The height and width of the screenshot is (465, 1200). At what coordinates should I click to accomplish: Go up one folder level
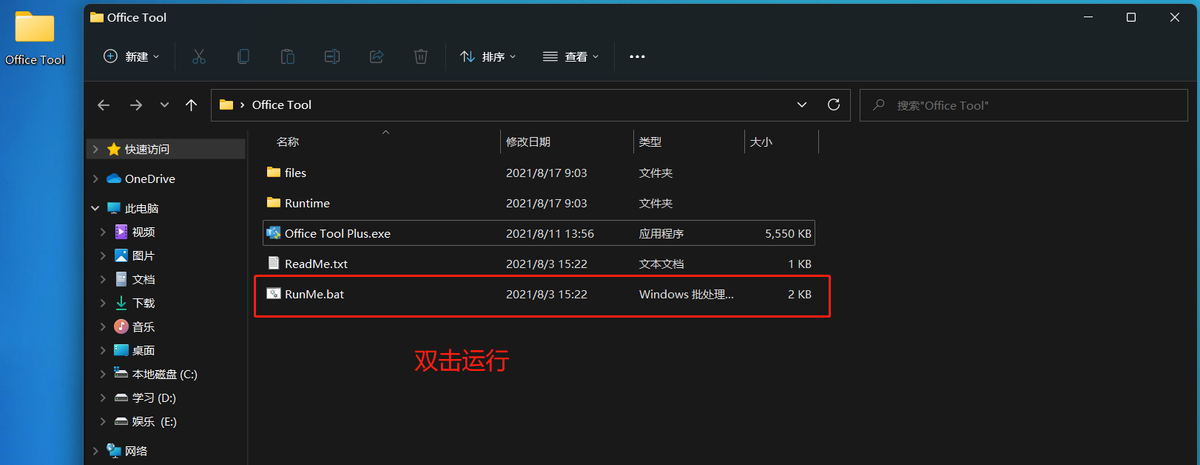(191, 105)
